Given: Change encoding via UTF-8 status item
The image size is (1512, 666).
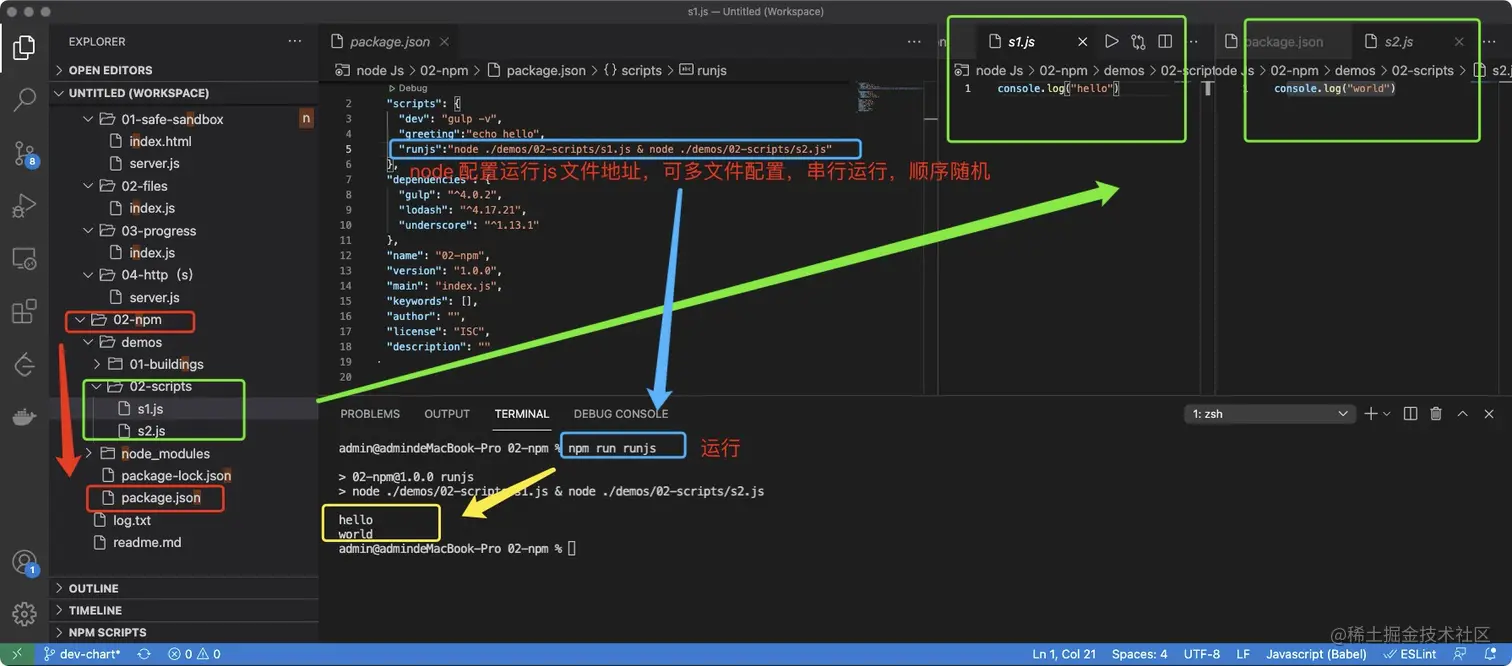Looking at the screenshot, I should coord(1201,654).
